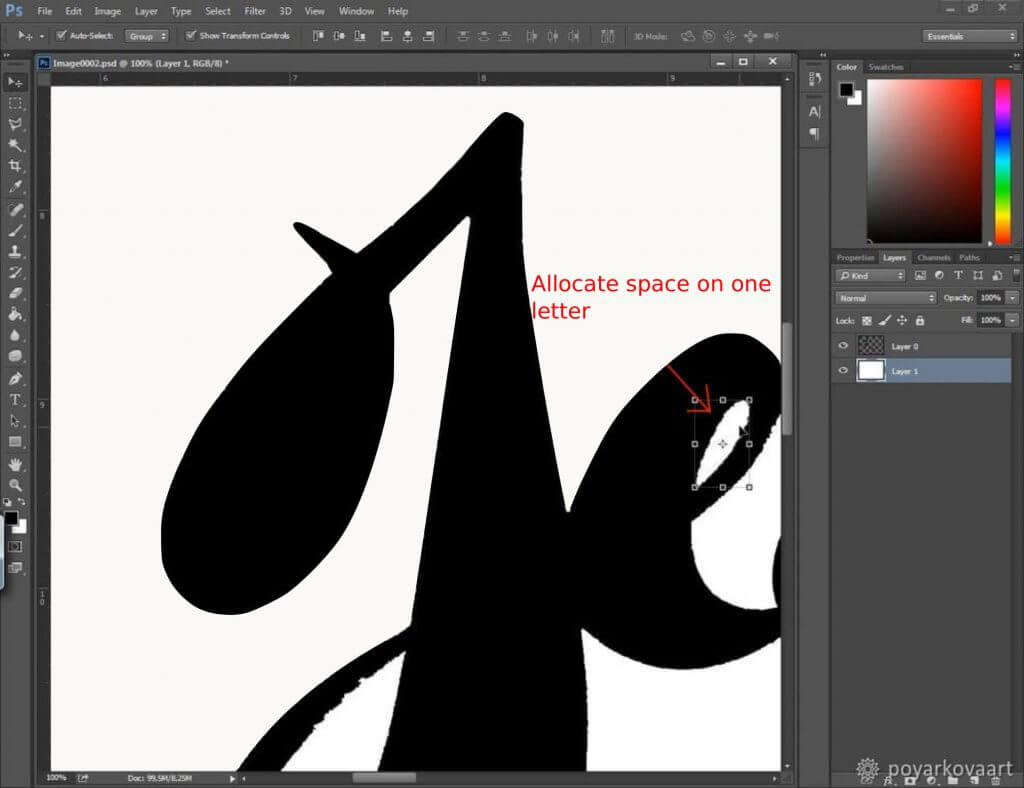This screenshot has width=1024, height=788.
Task: Select the Blur tool
Action: (x=15, y=335)
